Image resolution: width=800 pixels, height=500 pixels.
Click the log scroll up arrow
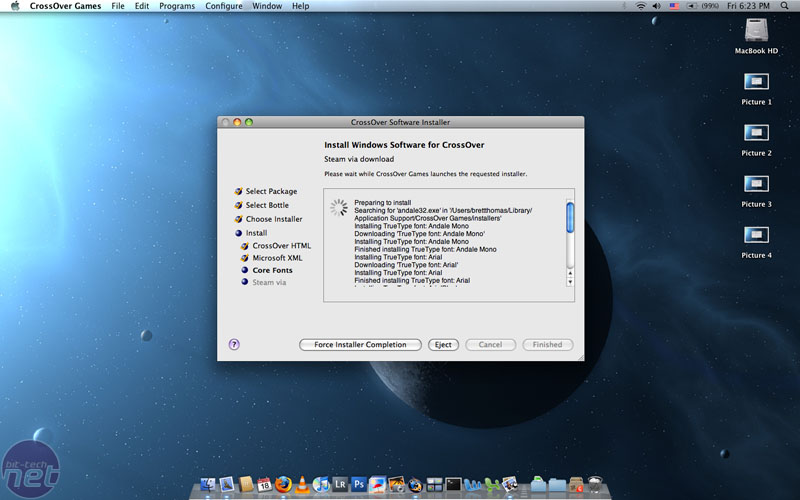570,273
